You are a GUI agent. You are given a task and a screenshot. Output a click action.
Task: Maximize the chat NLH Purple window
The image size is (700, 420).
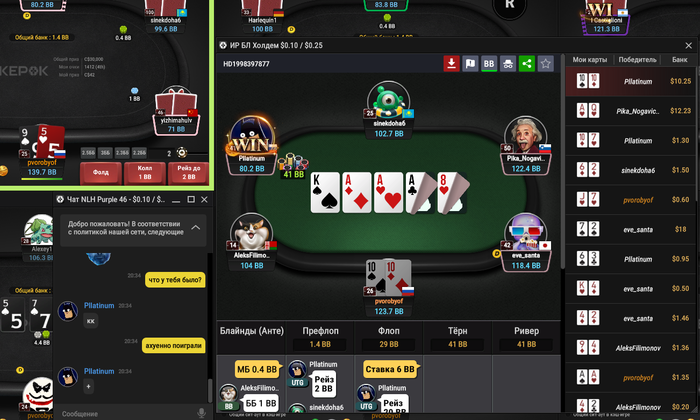click(191, 200)
